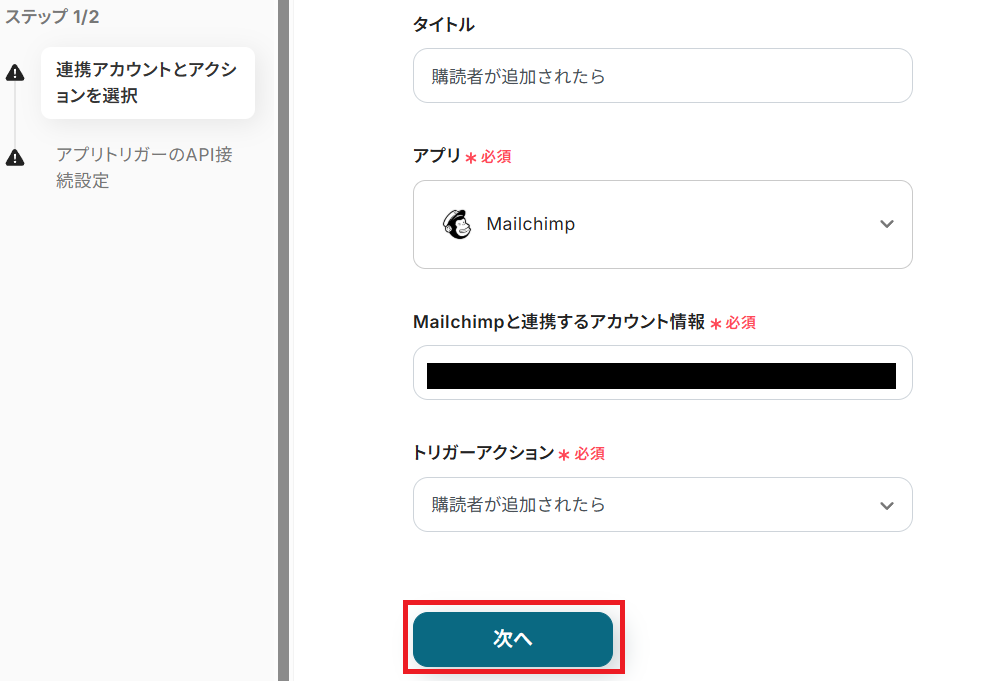Click the アプリ field label
The image size is (1003, 681).
437,156
